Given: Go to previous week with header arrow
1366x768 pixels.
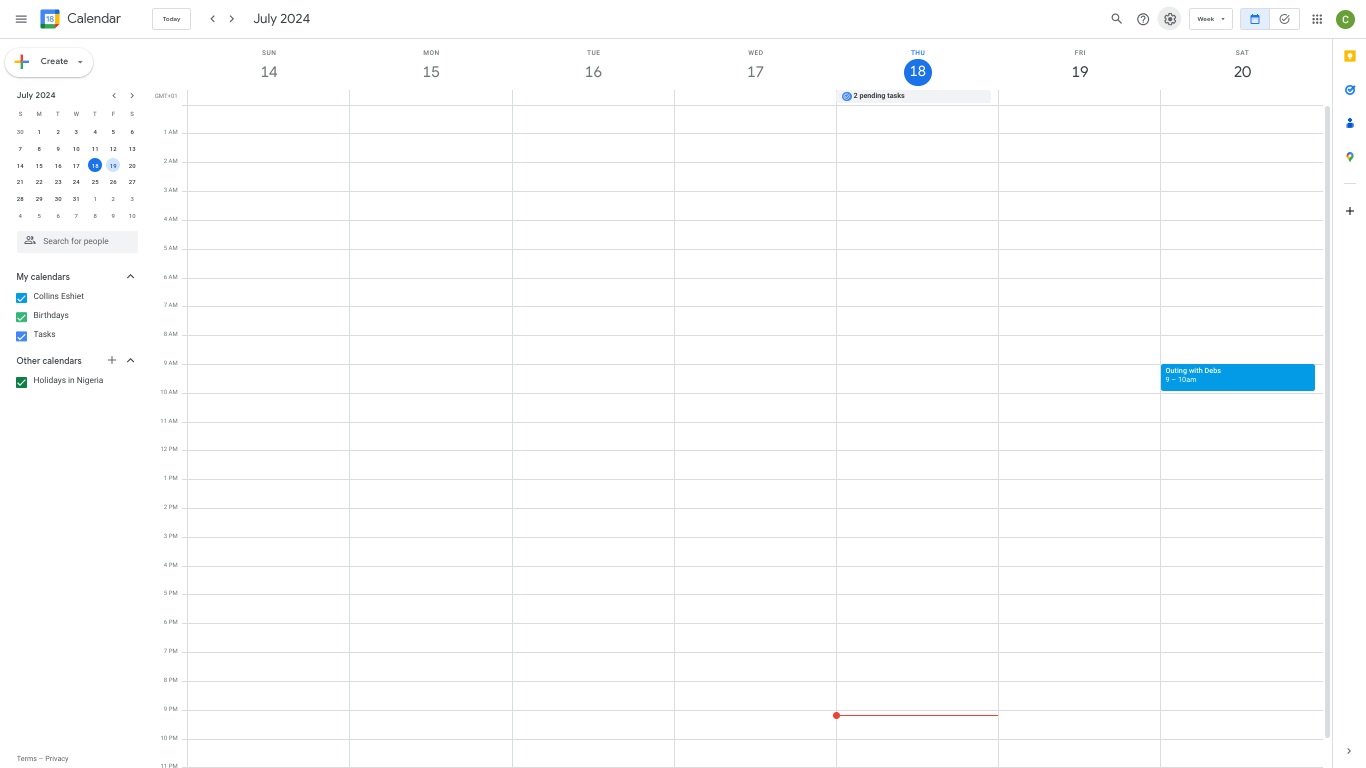Looking at the screenshot, I should pos(212,19).
